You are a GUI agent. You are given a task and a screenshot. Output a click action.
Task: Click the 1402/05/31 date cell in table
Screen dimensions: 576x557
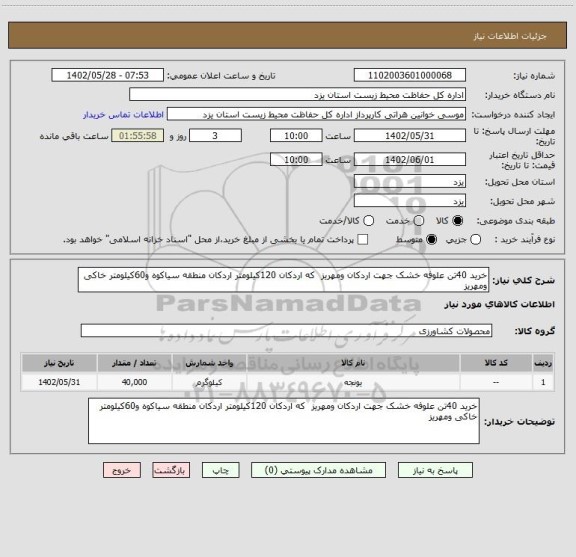(x=59, y=382)
